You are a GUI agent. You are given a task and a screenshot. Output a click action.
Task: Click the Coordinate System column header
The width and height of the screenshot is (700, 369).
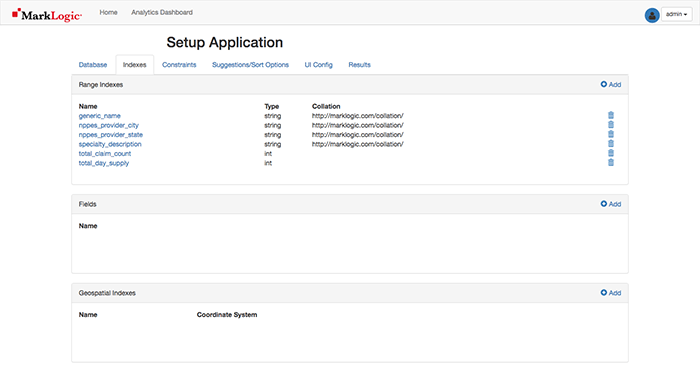[x=227, y=315]
